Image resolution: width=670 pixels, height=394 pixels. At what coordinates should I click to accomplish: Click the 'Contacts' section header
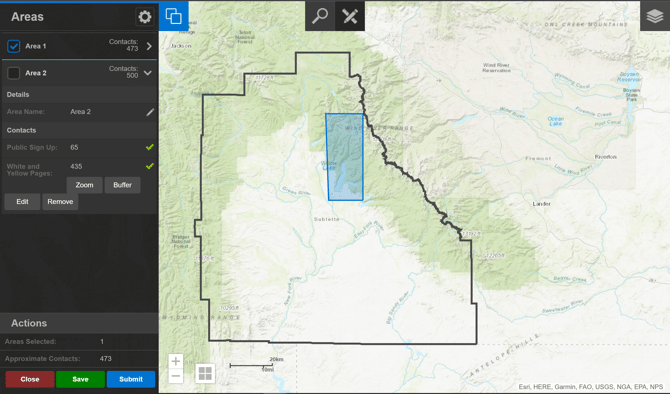(21, 130)
